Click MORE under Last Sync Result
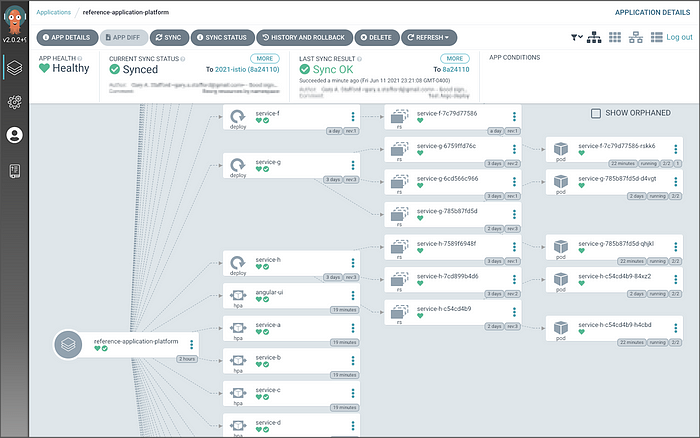This screenshot has width=700, height=438. [455, 58]
